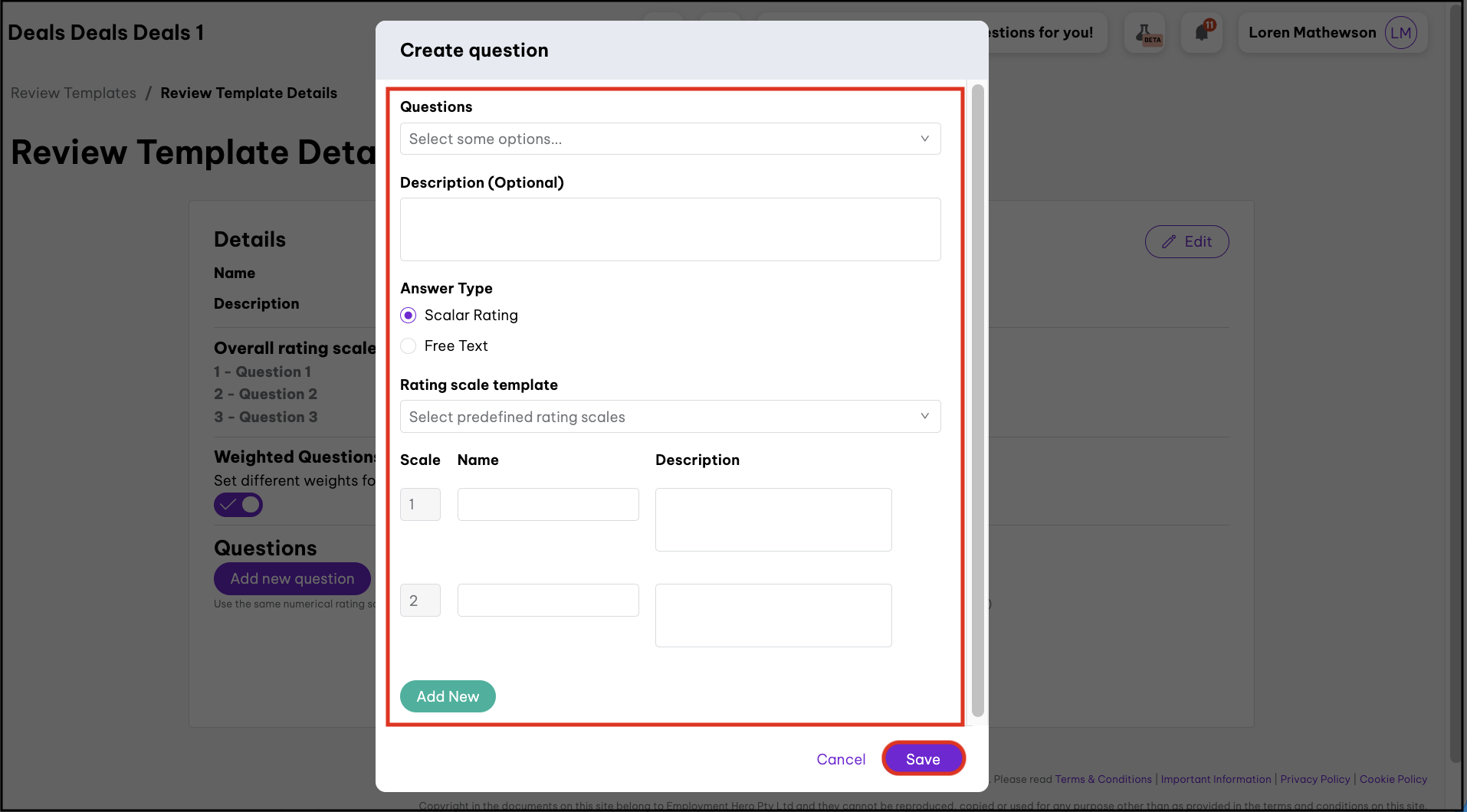Open the Privacy Policy link
The image size is (1467, 812).
click(x=1314, y=779)
